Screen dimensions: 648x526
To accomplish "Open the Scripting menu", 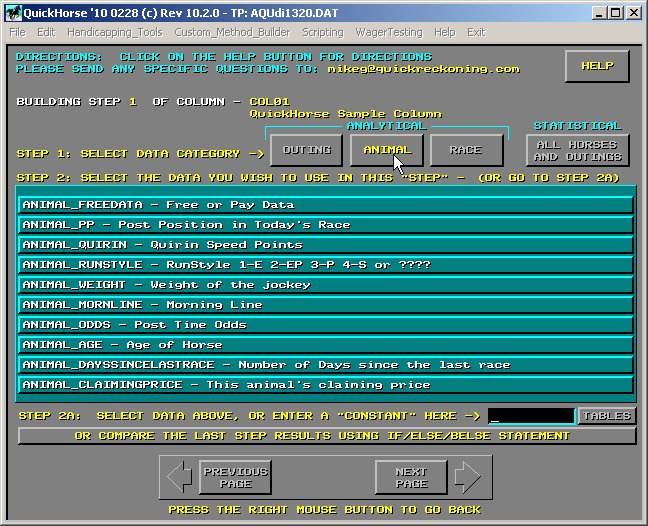I will [x=323, y=32].
